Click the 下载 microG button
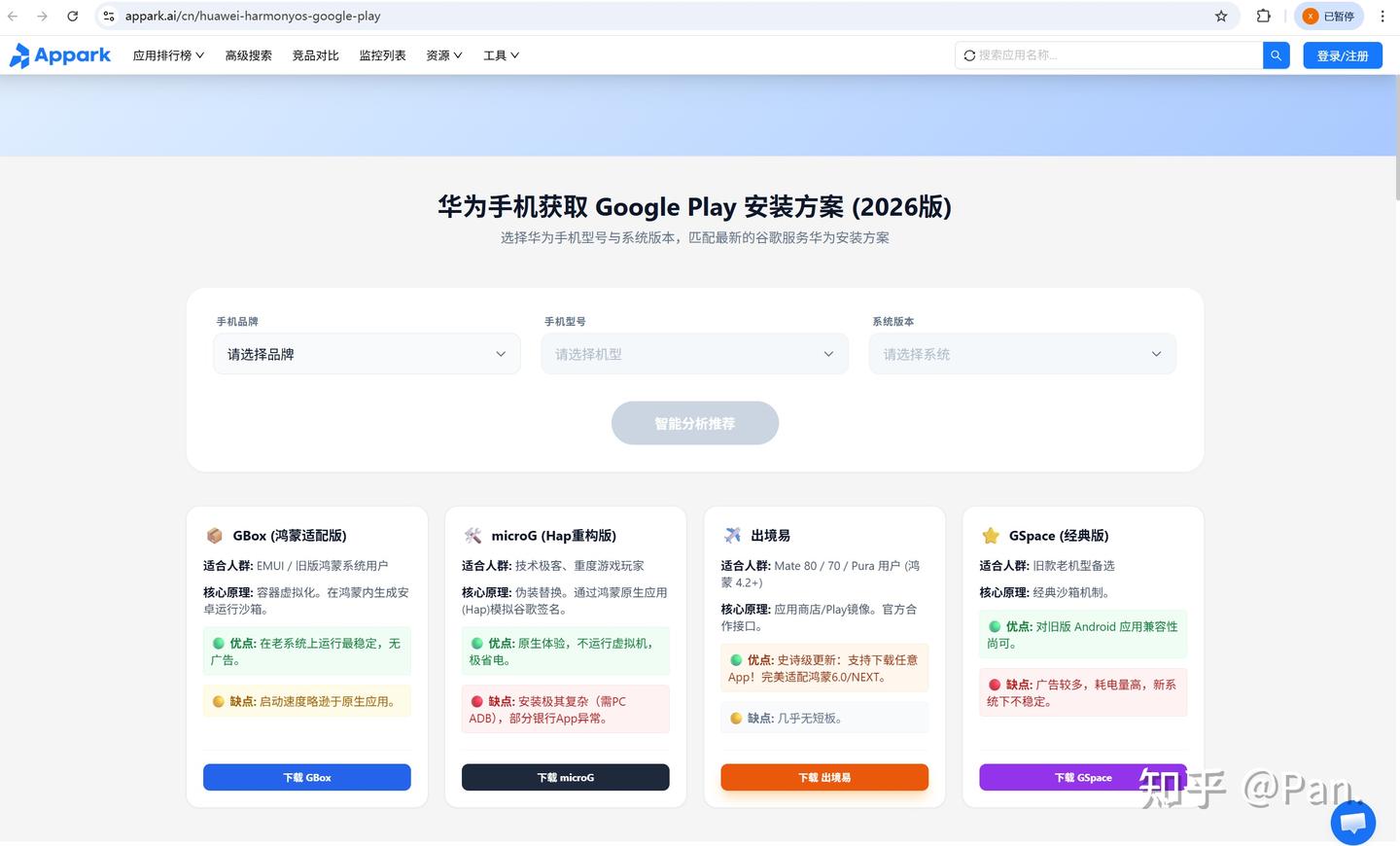 (565, 777)
